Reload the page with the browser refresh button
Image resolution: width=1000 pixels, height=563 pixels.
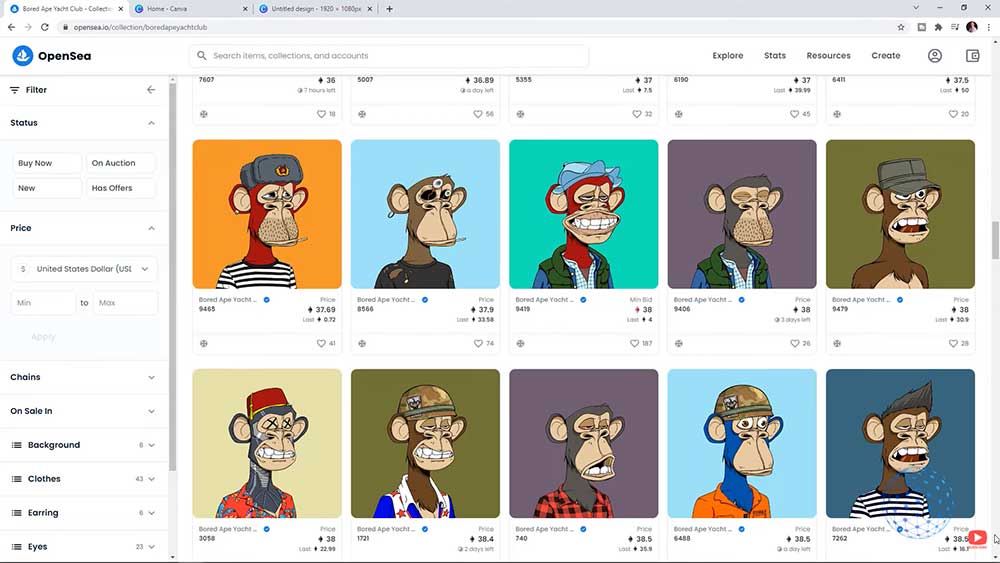coord(44,27)
